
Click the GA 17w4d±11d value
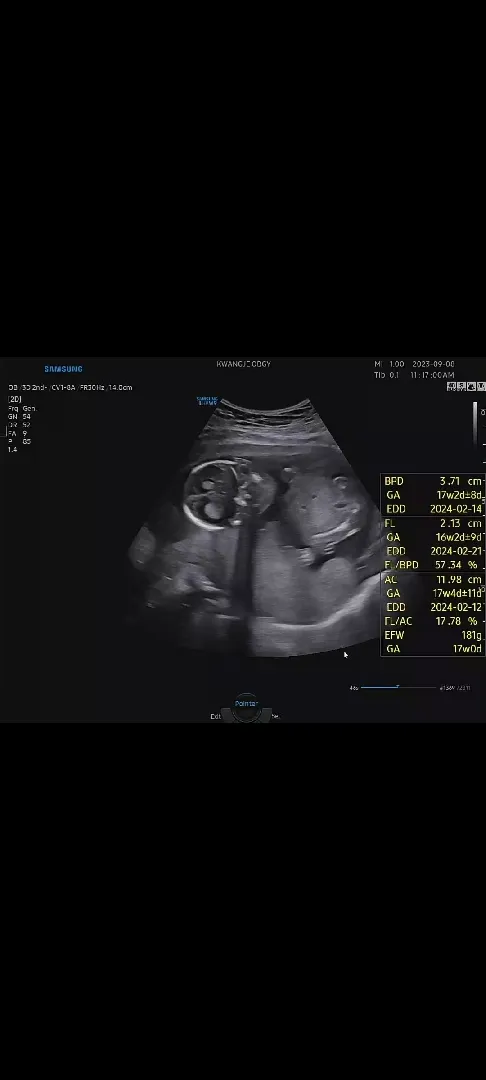tap(433, 593)
